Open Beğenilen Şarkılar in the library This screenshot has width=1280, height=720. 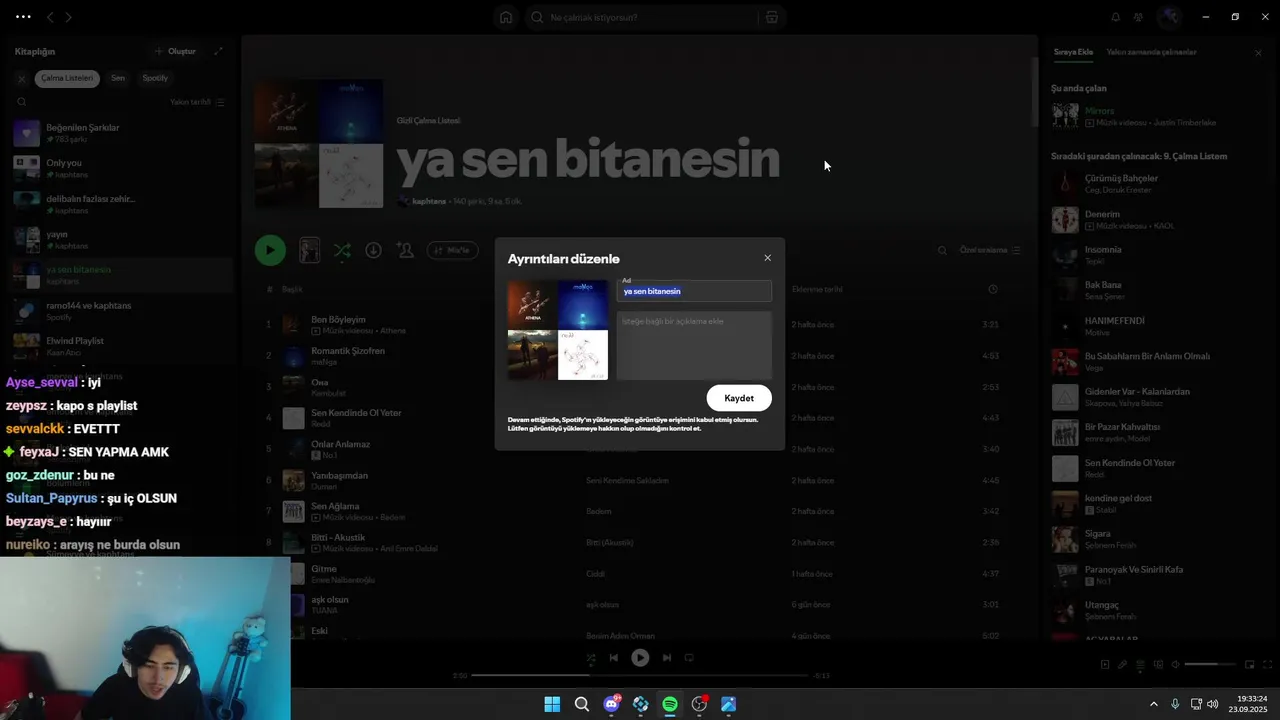[x=120, y=133]
